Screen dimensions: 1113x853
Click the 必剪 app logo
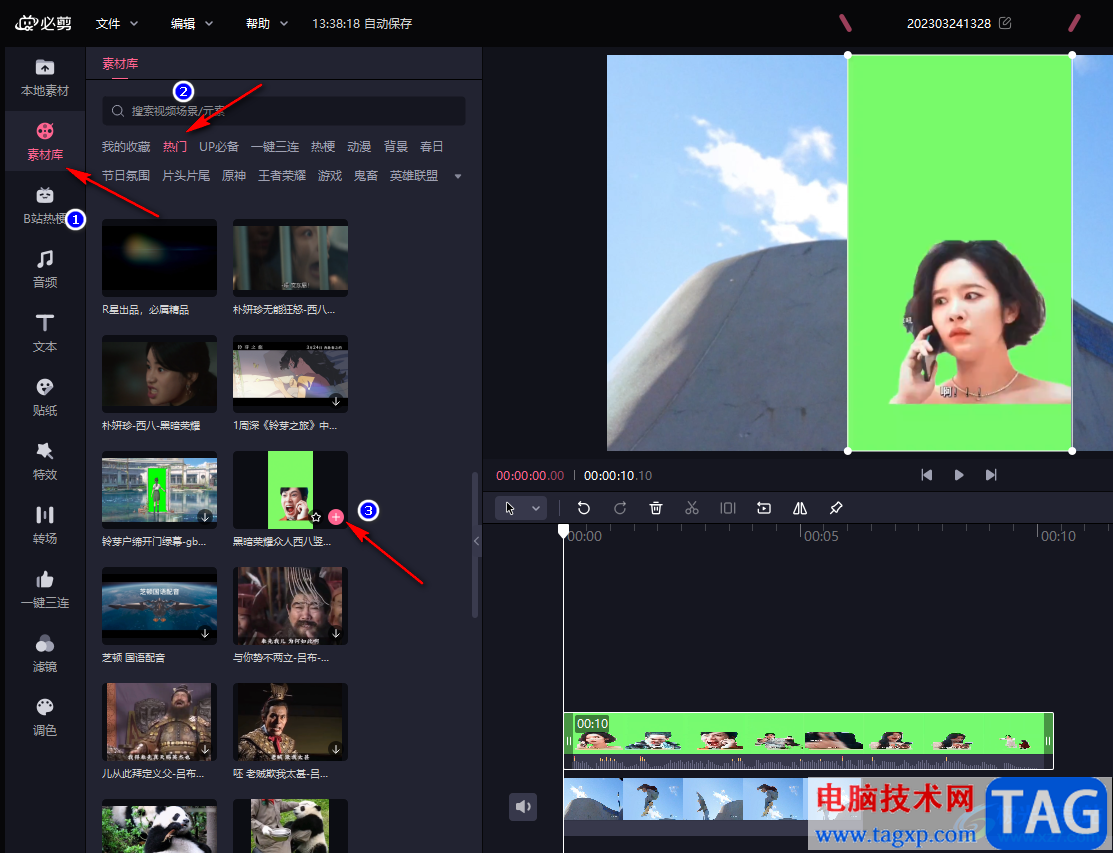pyautogui.click(x=44, y=23)
